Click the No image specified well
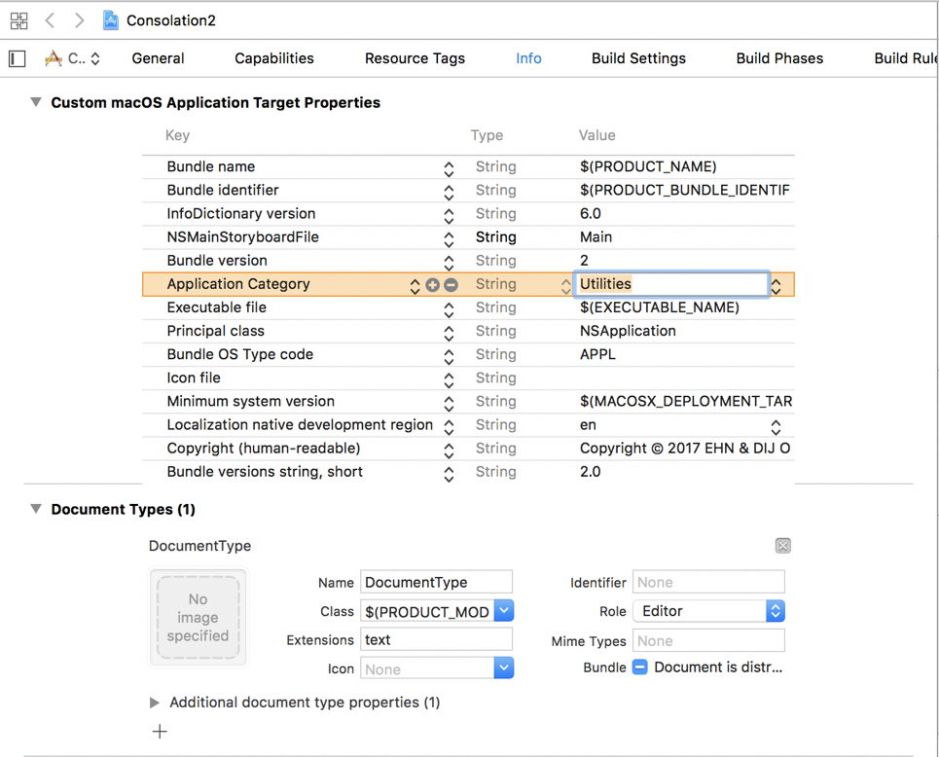939x757 pixels. 198,618
